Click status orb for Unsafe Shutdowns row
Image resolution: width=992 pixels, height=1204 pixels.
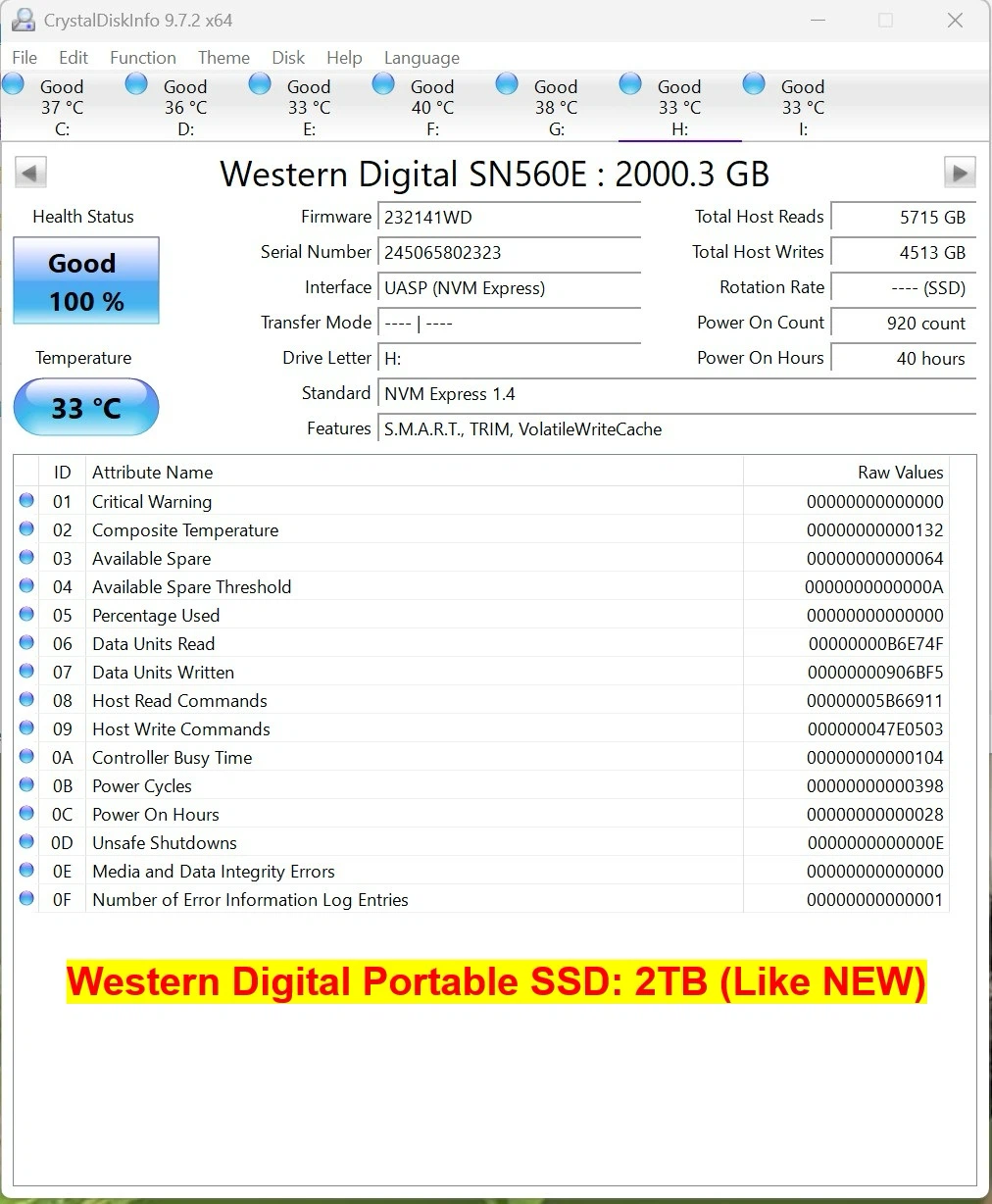tap(26, 841)
